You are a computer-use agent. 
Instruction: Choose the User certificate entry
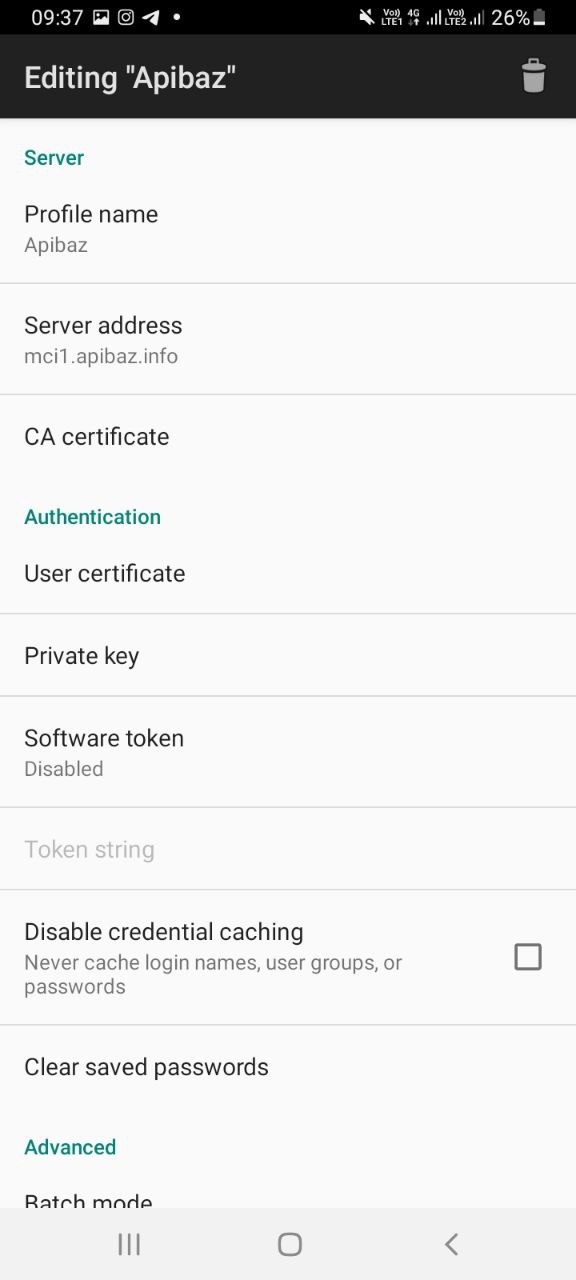click(x=288, y=573)
